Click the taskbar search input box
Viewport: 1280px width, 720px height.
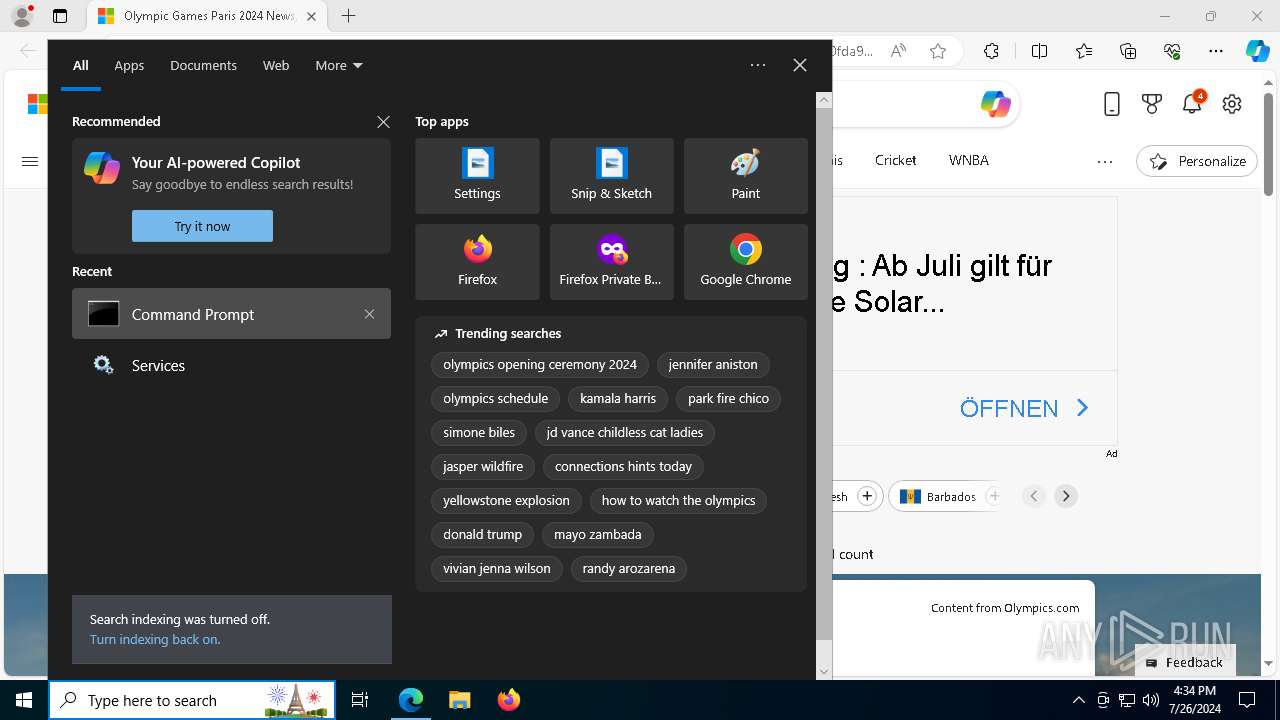tap(190, 700)
